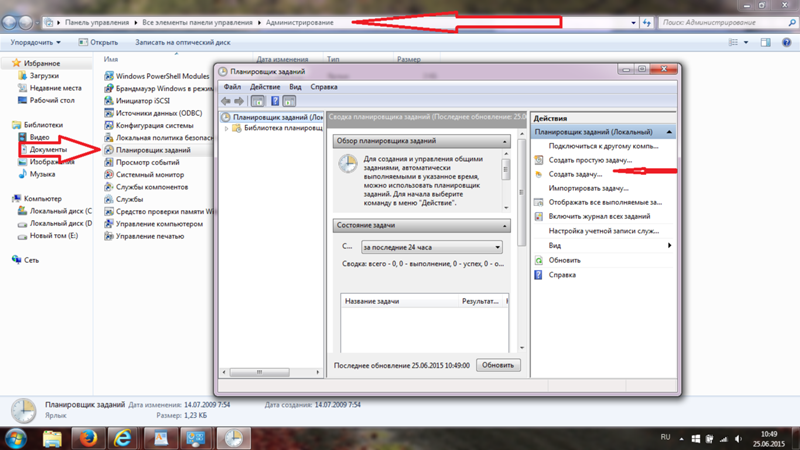Image resolution: width=800 pixels, height=450 pixels.
Task: Open Загрузки in Explorer sidebar
Action: 39,76
